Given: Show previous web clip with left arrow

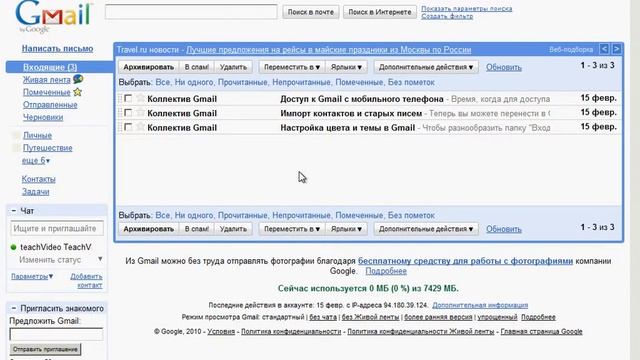Looking at the screenshot, I should (604, 49).
